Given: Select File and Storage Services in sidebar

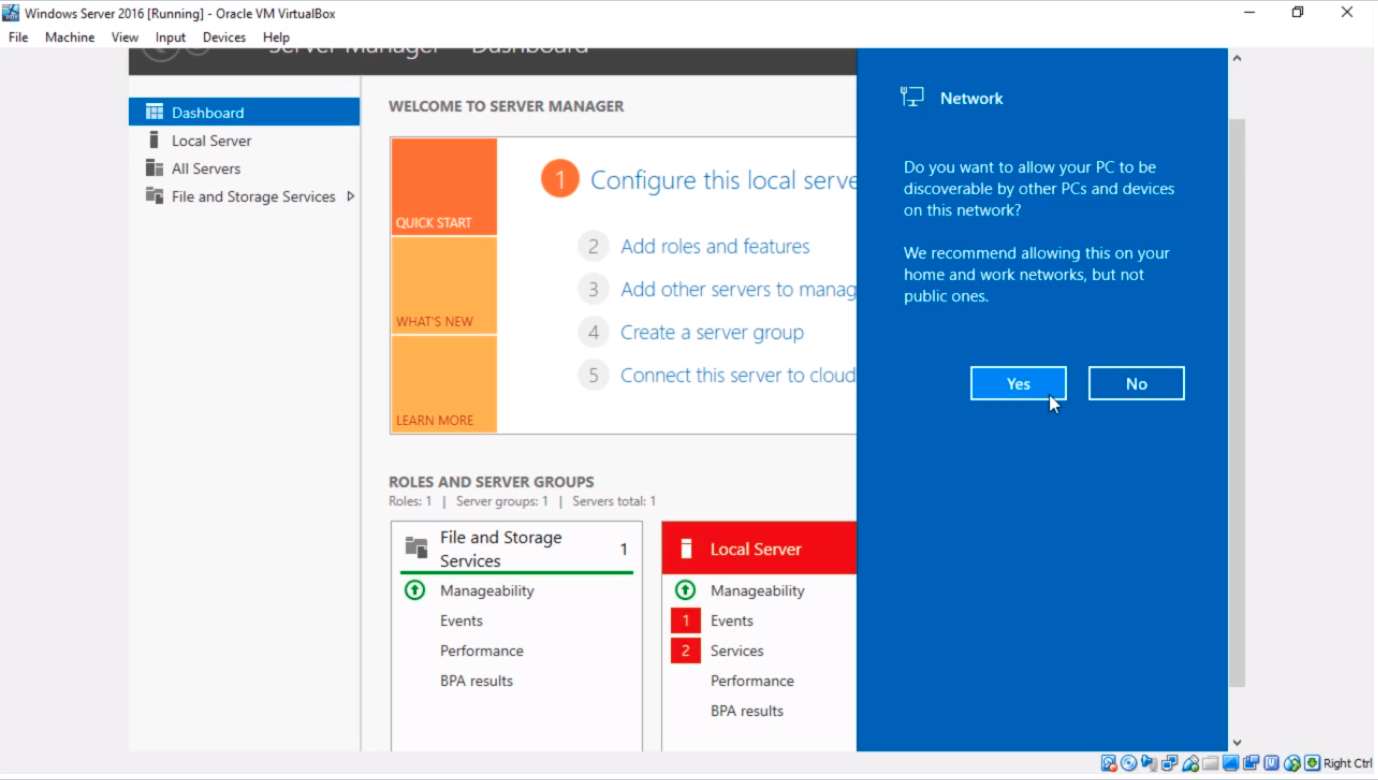Looking at the screenshot, I should [244, 196].
